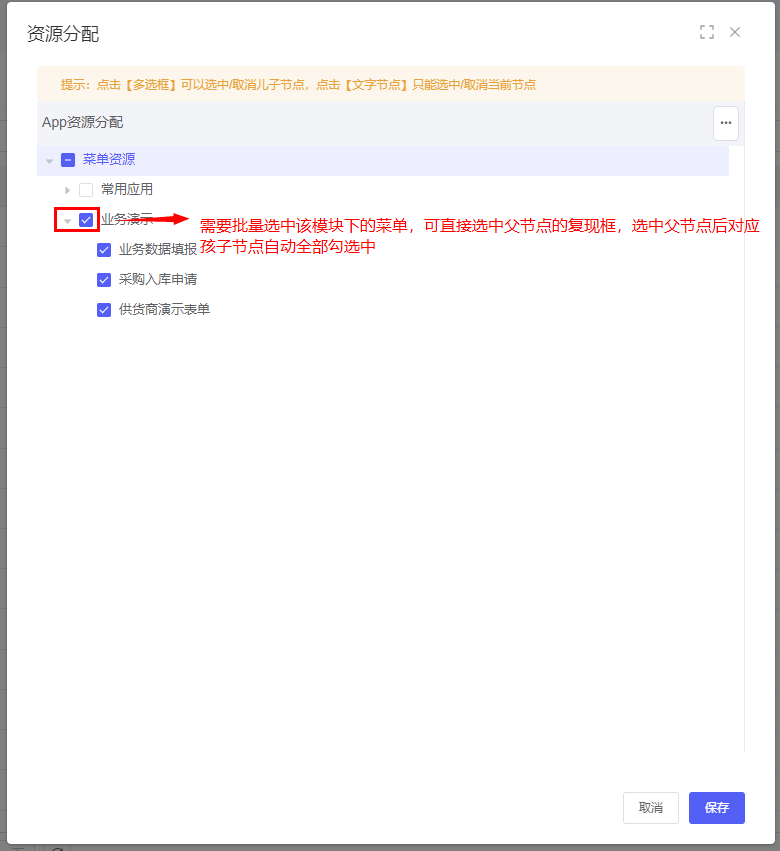Screen dimensions: 780x851
Task: Select the 业务演示 text node
Action: [x=127, y=219]
